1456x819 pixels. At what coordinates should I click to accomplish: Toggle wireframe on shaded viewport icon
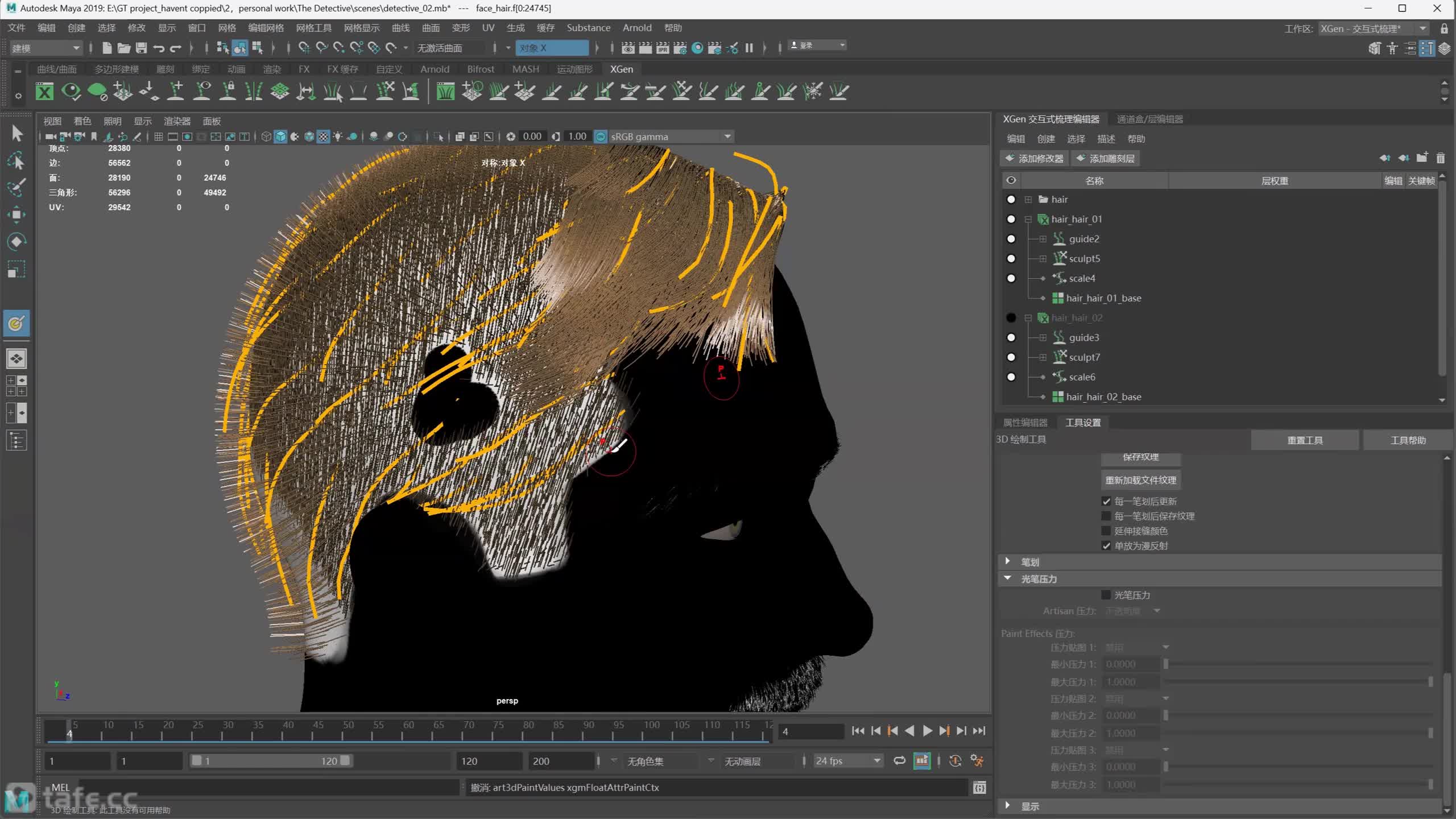tap(309, 136)
